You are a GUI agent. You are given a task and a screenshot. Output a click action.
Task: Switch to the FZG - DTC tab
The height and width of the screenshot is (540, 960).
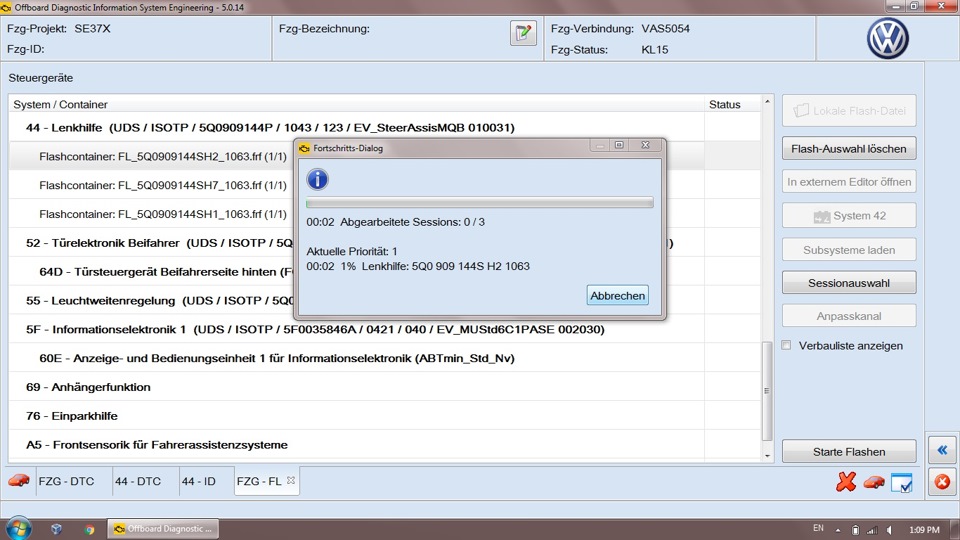point(66,481)
